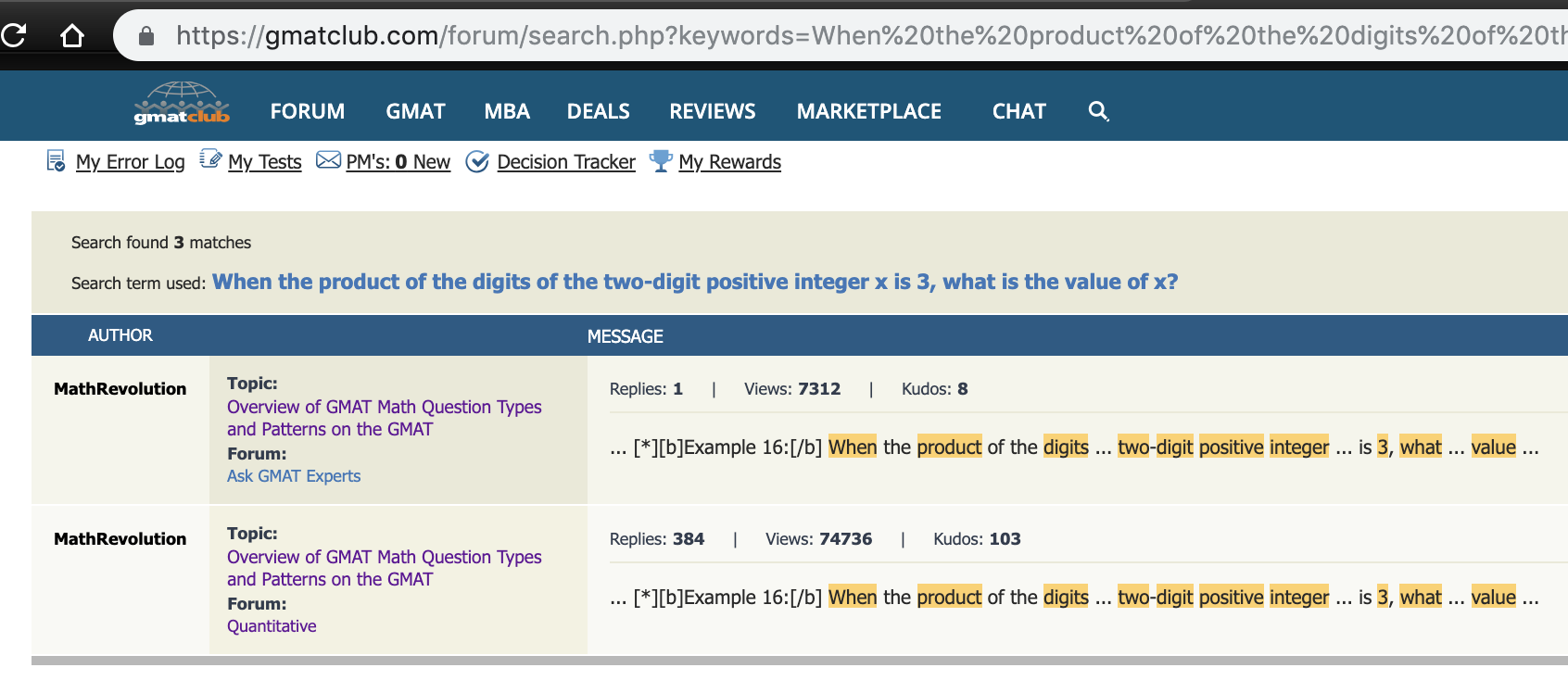Open the FORUM menu
1568x693 pixels.
(308, 111)
